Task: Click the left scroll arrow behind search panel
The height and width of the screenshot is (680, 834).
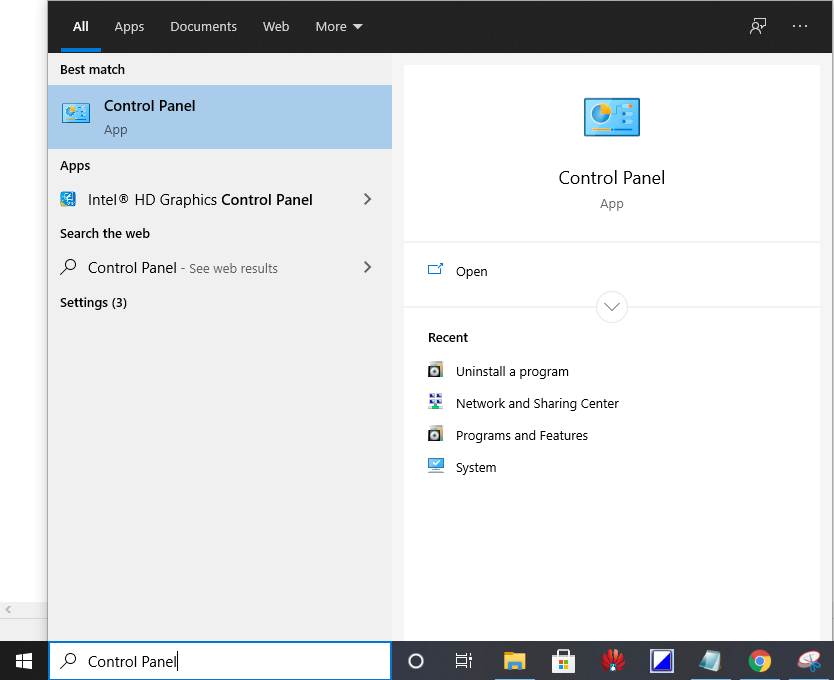Action: pos(8,609)
